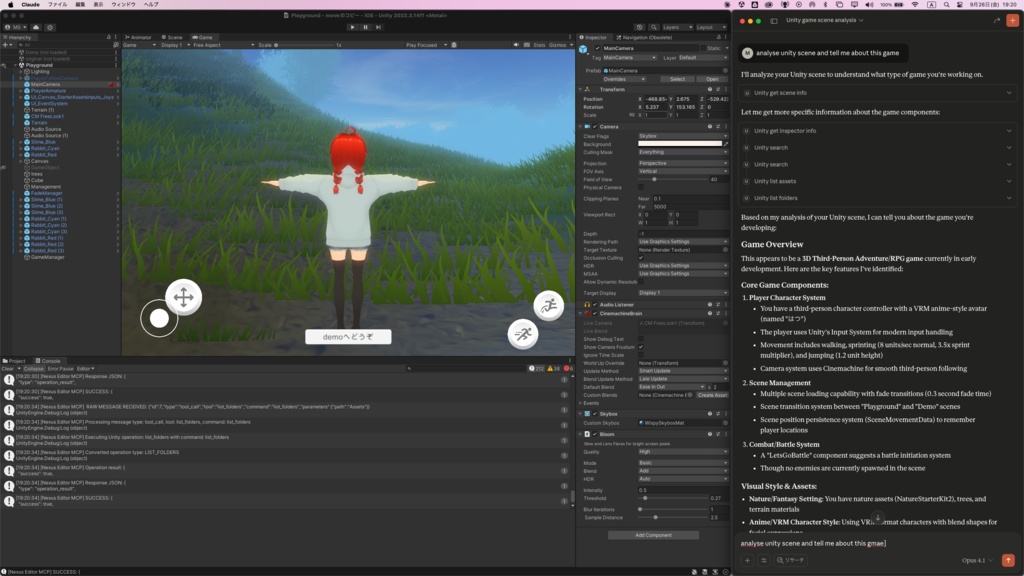The image size is (1024, 576).
Task: Click the Skybox component icon
Action: [x=587, y=413]
